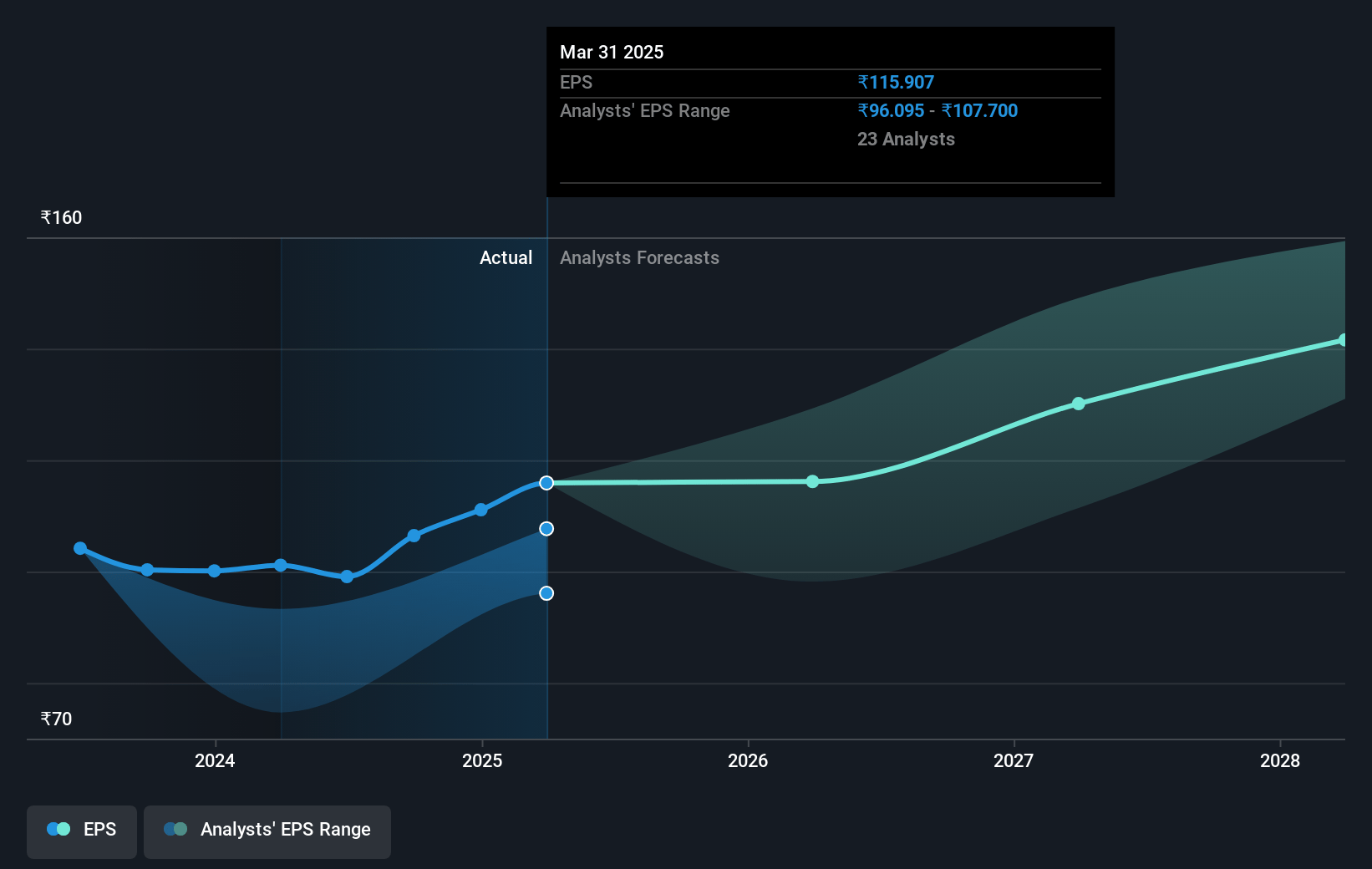Select the EPS point at the Q1 2024 boundary
The image size is (1372, 869).
281,565
